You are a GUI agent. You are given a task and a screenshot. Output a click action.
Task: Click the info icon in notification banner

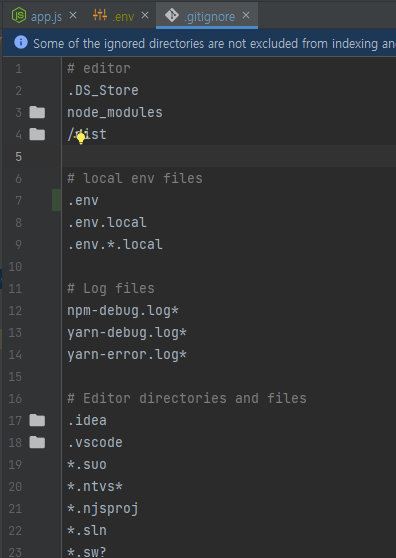(x=21, y=42)
